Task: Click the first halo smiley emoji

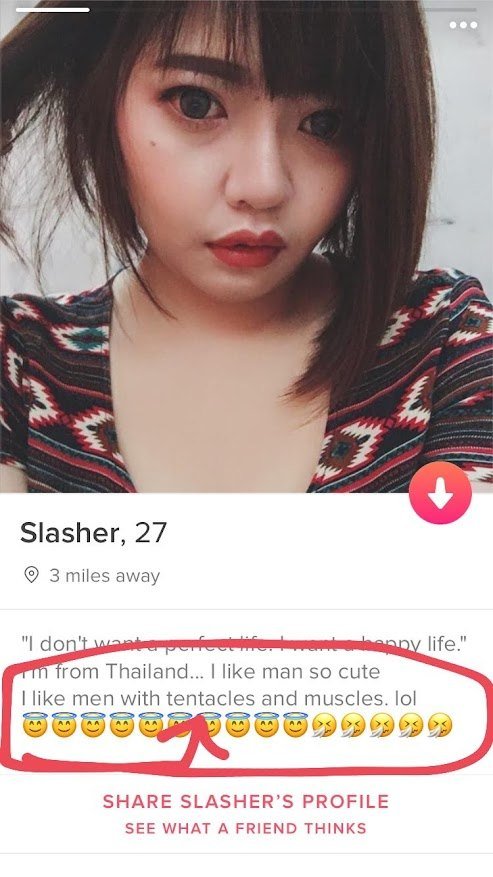Action: coord(35,725)
